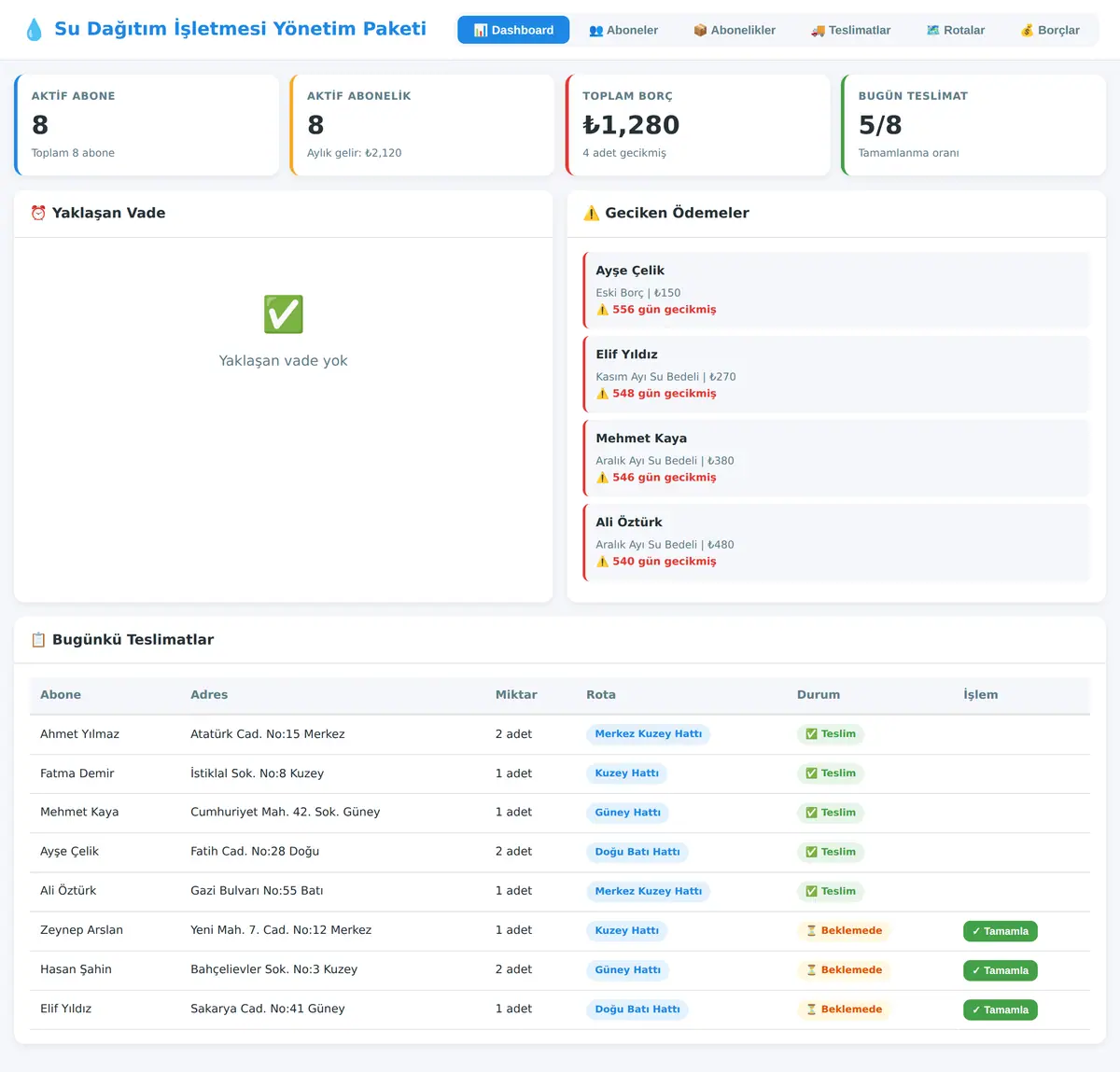
Task: Go to the Abonelikler tab
Action: 735,30
